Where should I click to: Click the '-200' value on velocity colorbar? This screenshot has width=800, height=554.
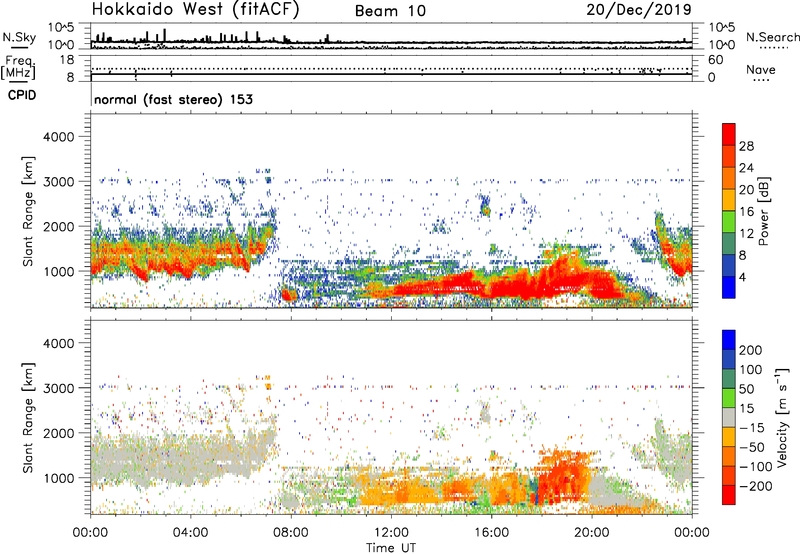coord(754,486)
